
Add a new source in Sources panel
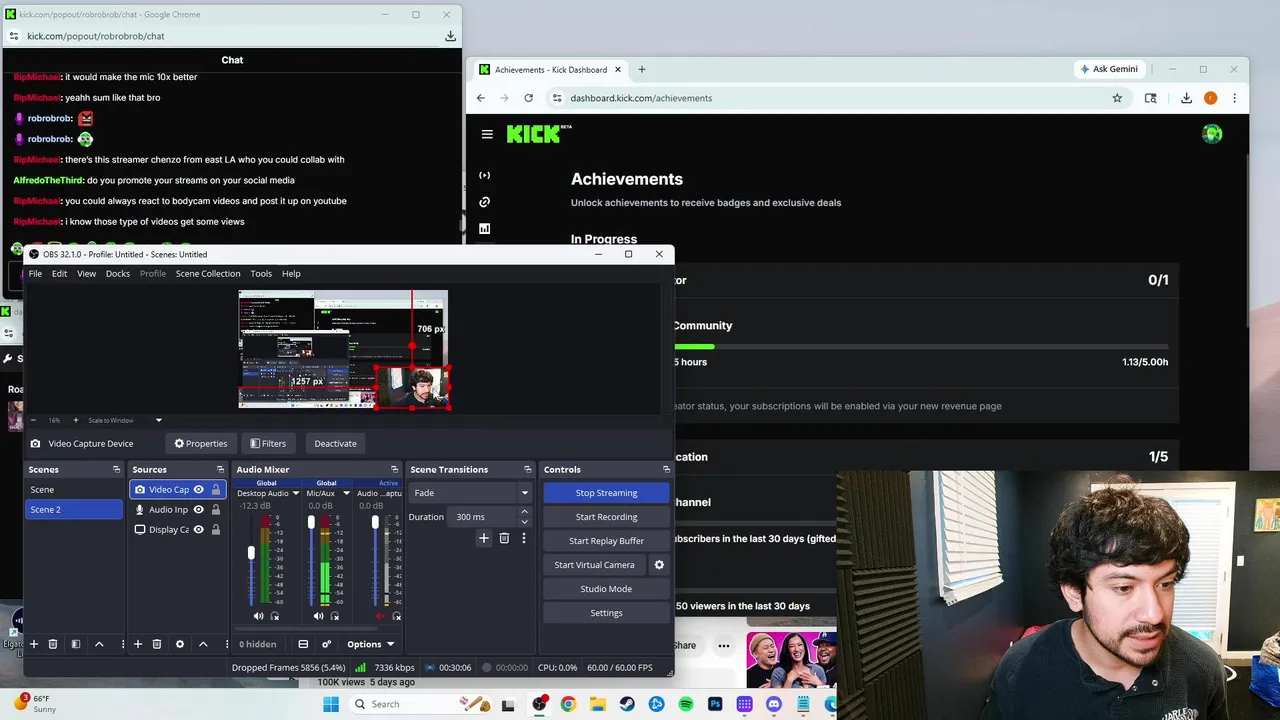[138, 644]
